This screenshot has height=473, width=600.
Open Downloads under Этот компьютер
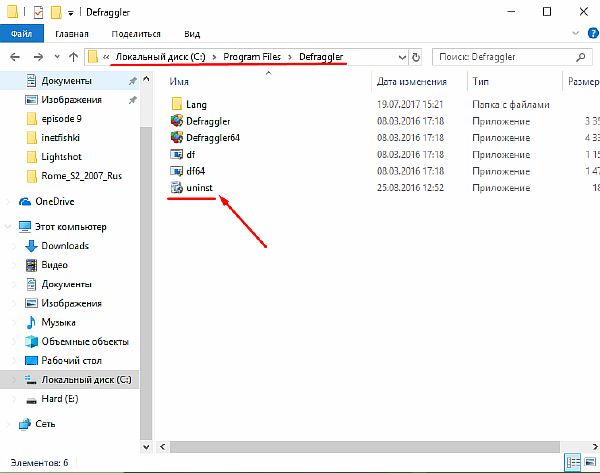(x=64, y=246)
